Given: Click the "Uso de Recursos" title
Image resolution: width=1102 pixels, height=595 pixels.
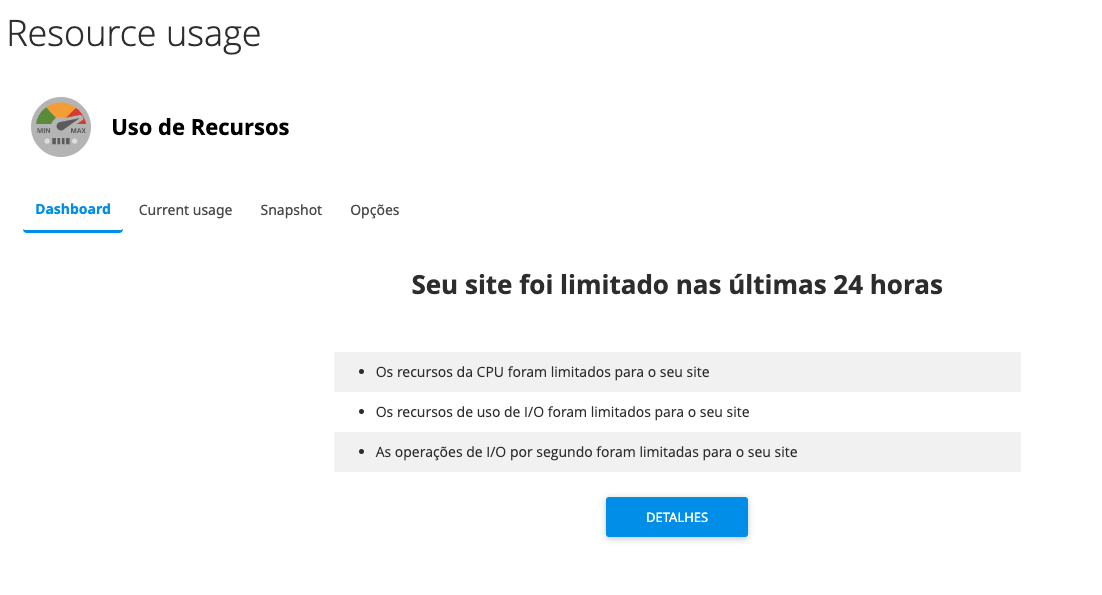Looking at the screenshot, I should point(200,127).
